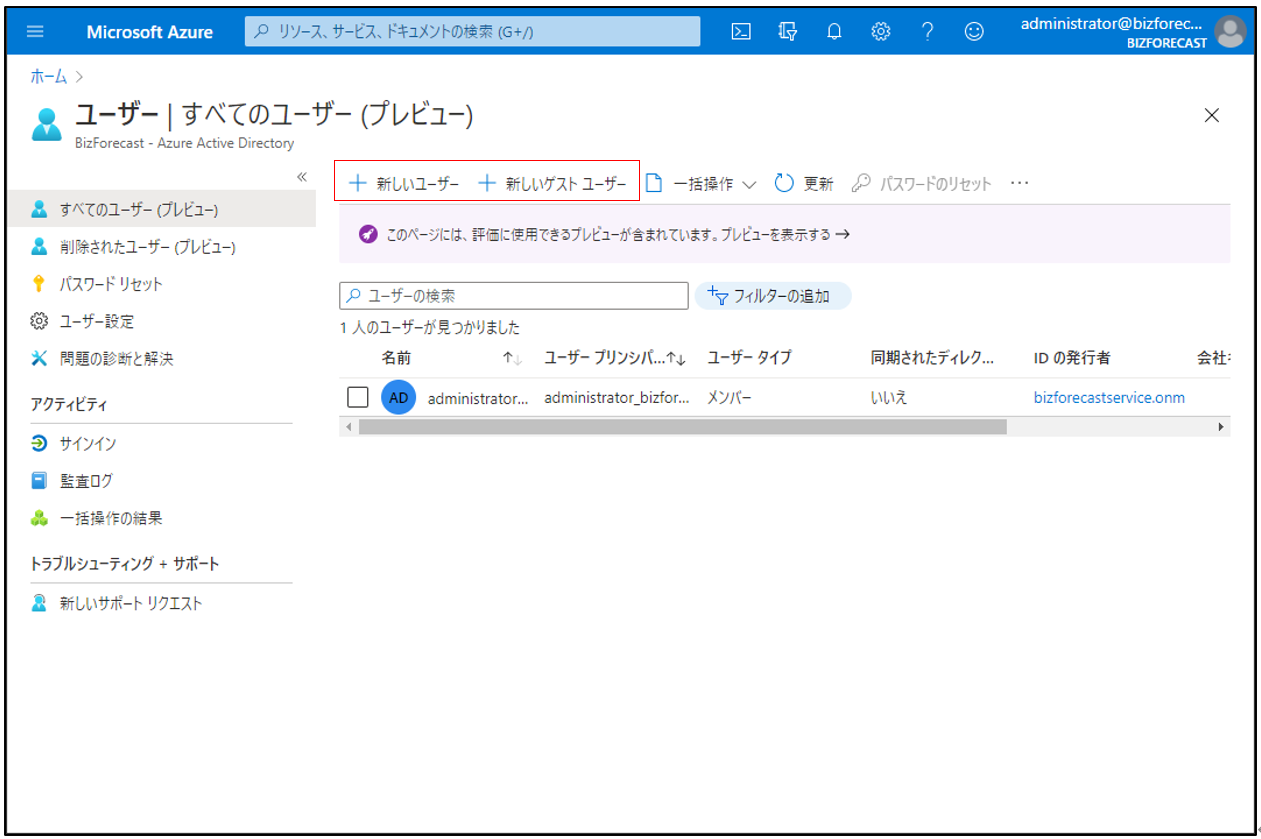Open the more options ellipsis in toolbar
This screenshot has height=839, width=1261.
click(1019, 184)
